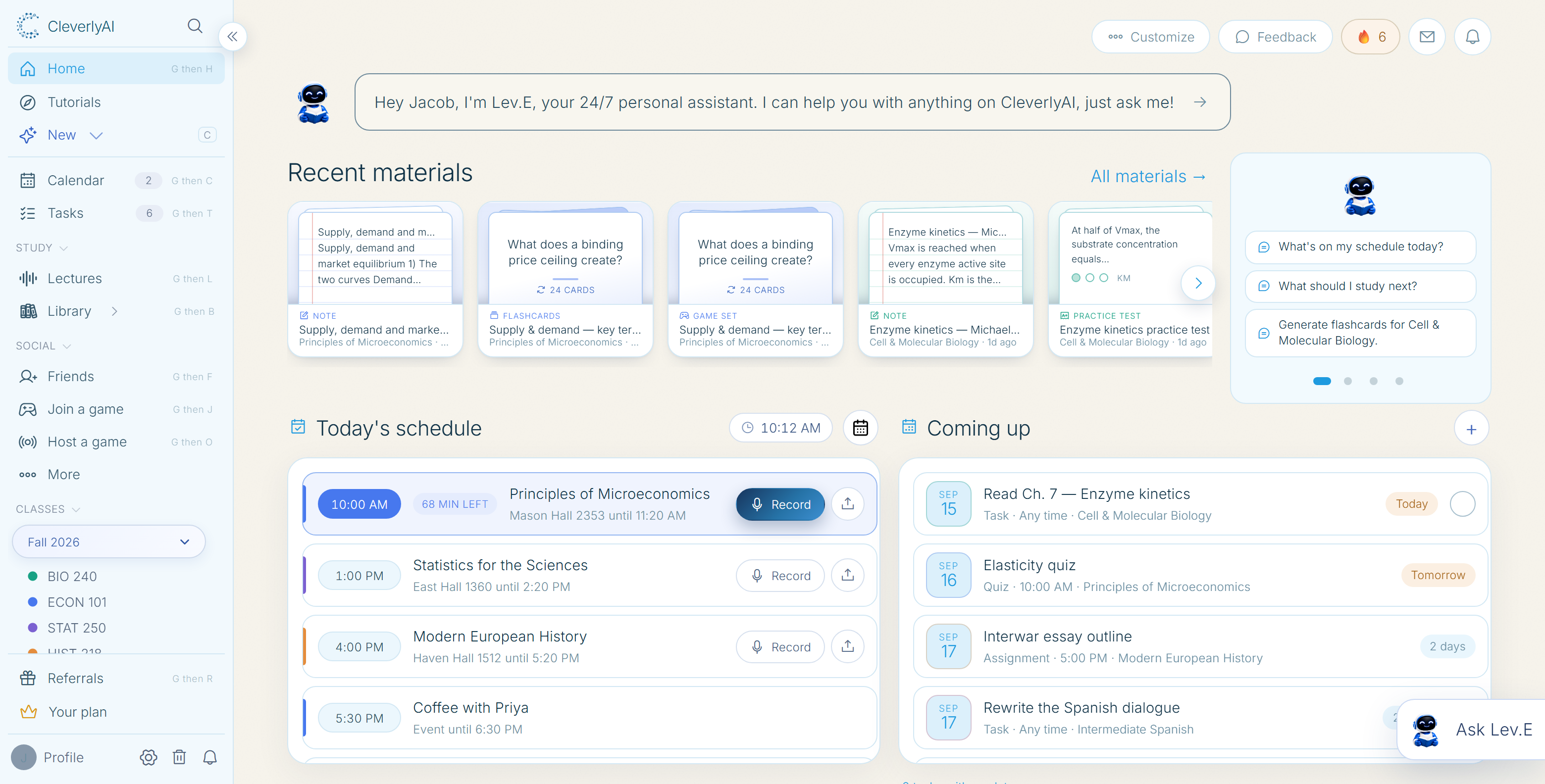
Task: Select the ECON 101 class
Action: point(67,602)
